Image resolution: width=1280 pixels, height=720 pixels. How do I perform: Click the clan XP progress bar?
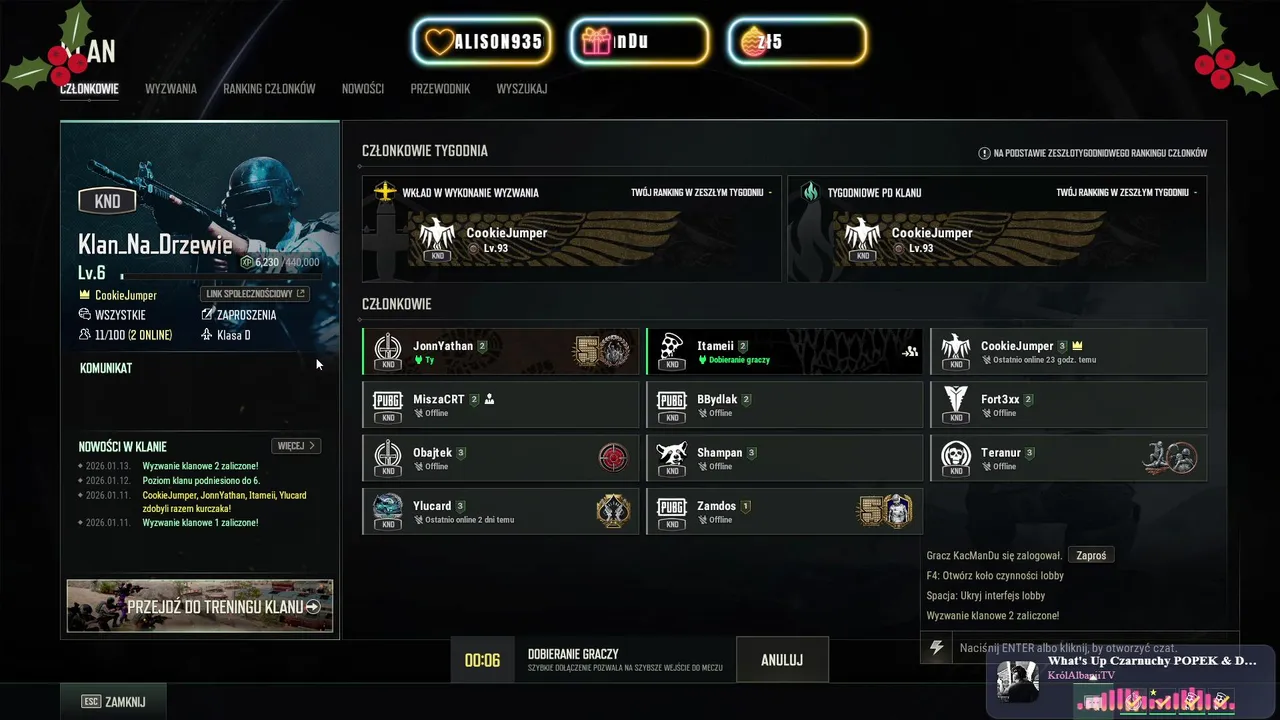220,274
